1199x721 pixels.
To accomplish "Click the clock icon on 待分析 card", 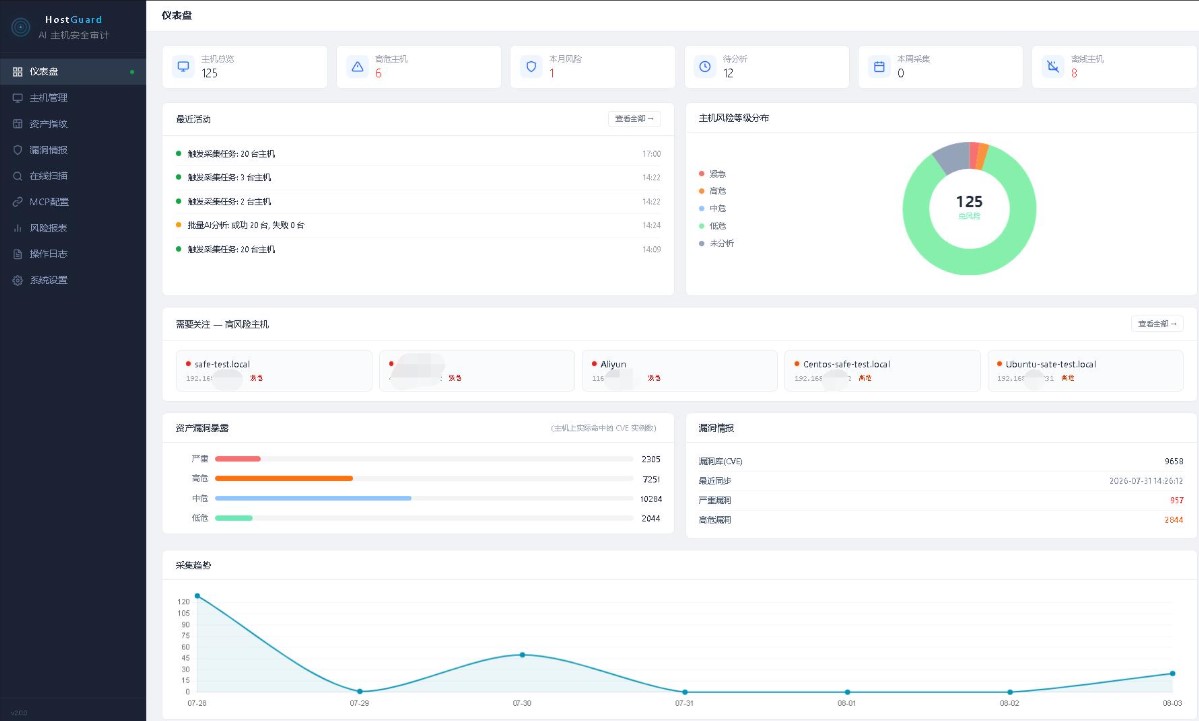I will pos(705,67).
